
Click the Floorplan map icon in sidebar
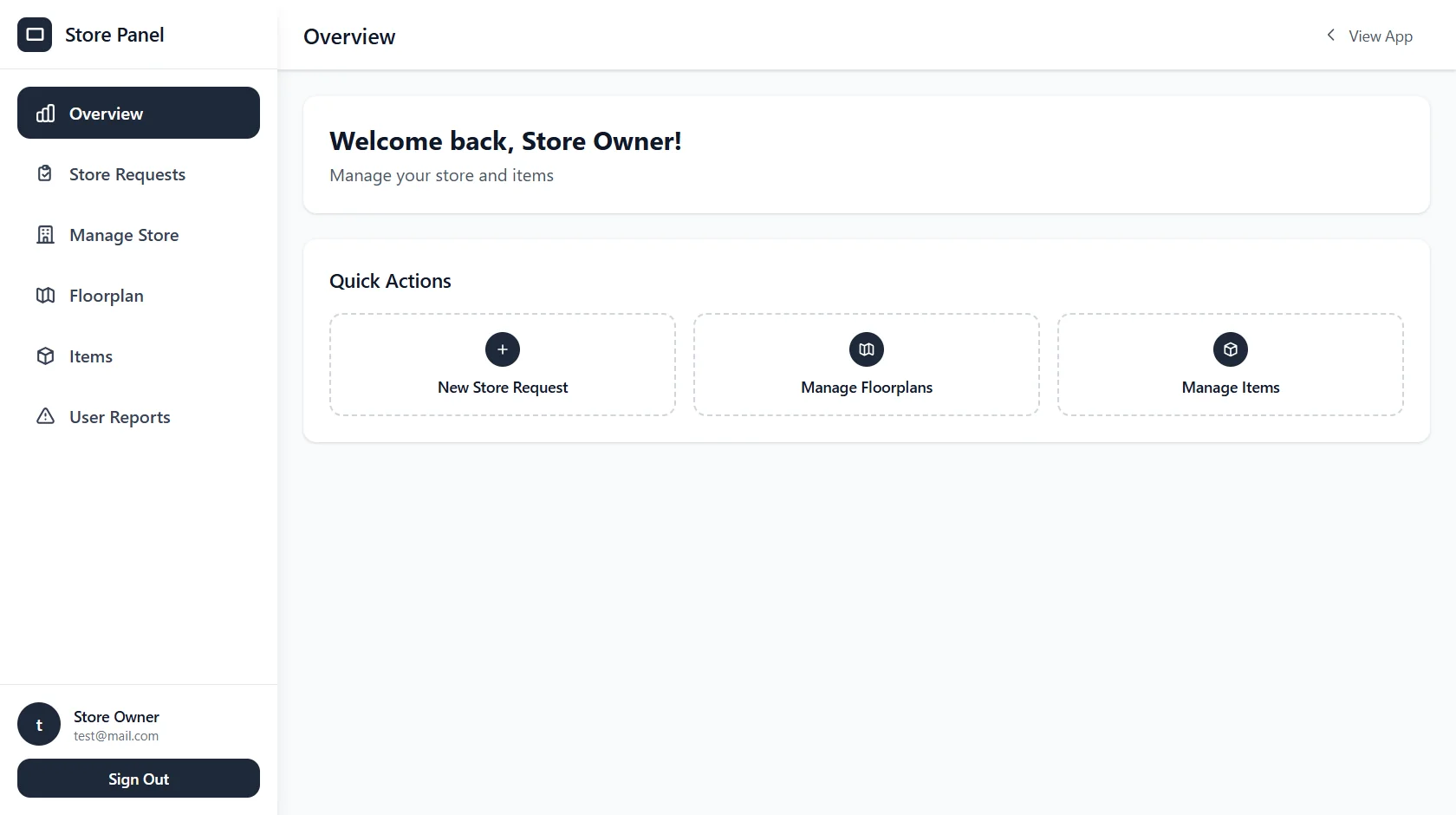coord(45,295)
